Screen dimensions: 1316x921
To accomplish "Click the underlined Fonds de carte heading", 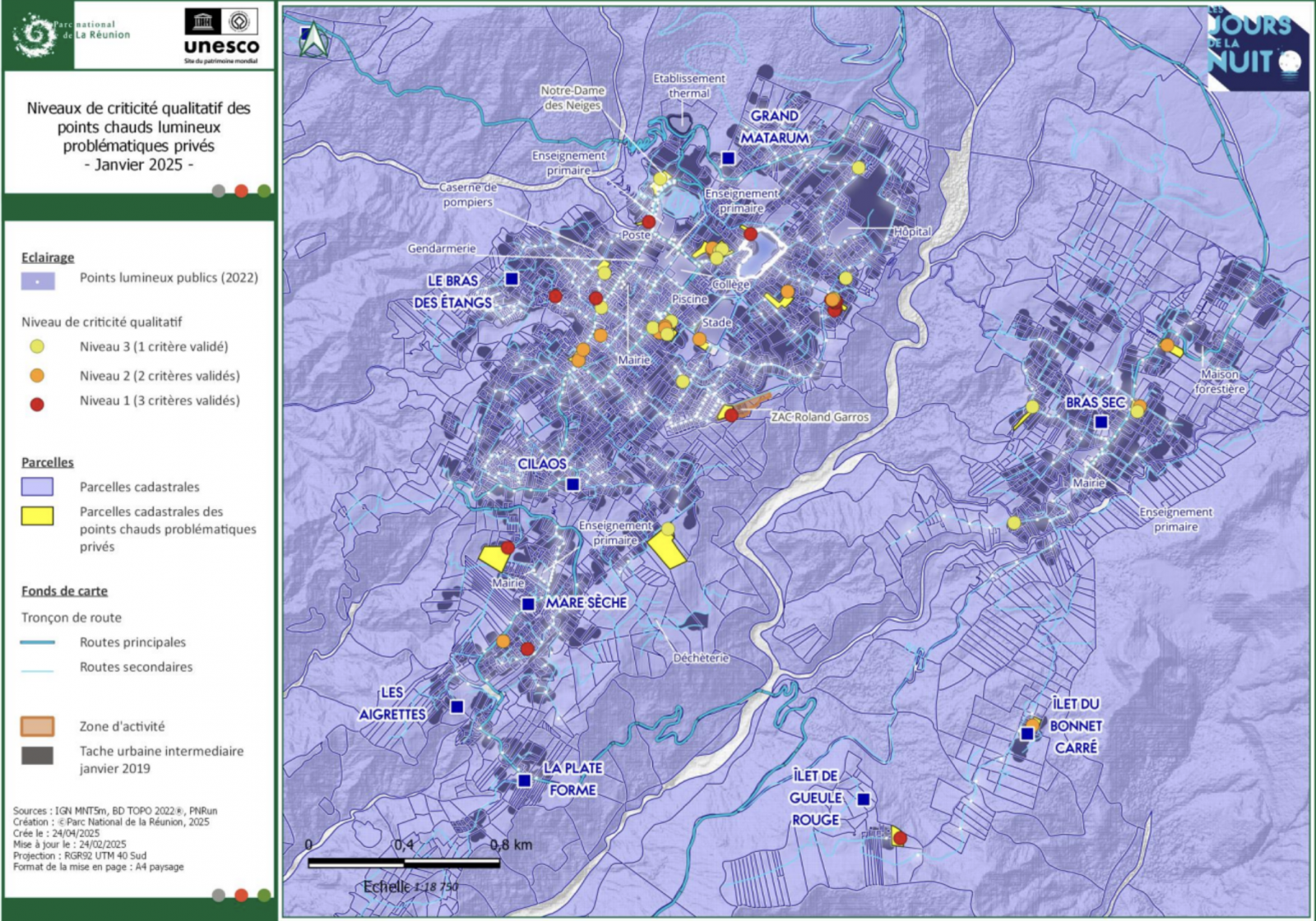I will (64, 591).
